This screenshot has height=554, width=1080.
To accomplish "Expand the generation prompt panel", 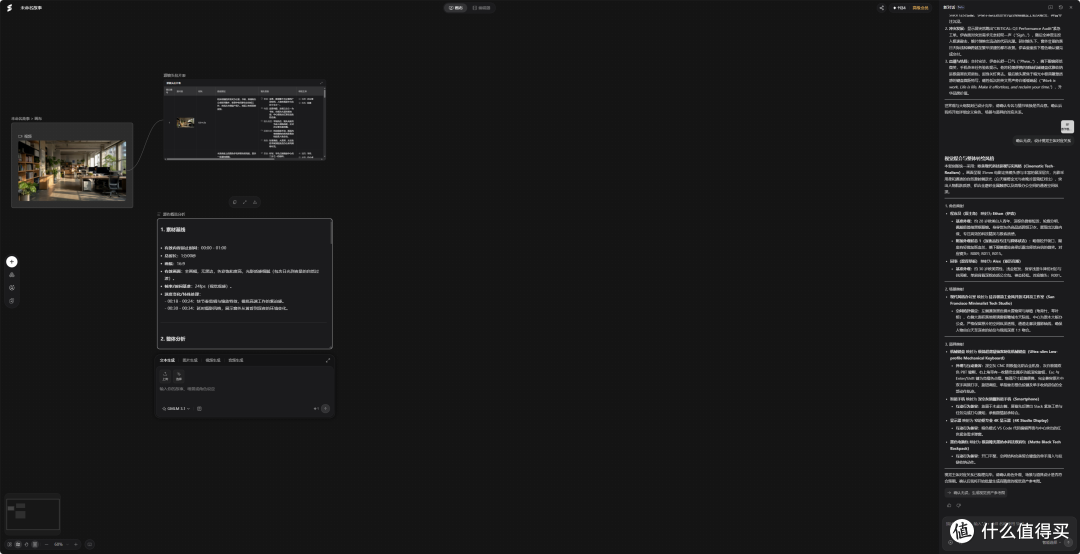I will pyautogui.click(x=328, y=360).
